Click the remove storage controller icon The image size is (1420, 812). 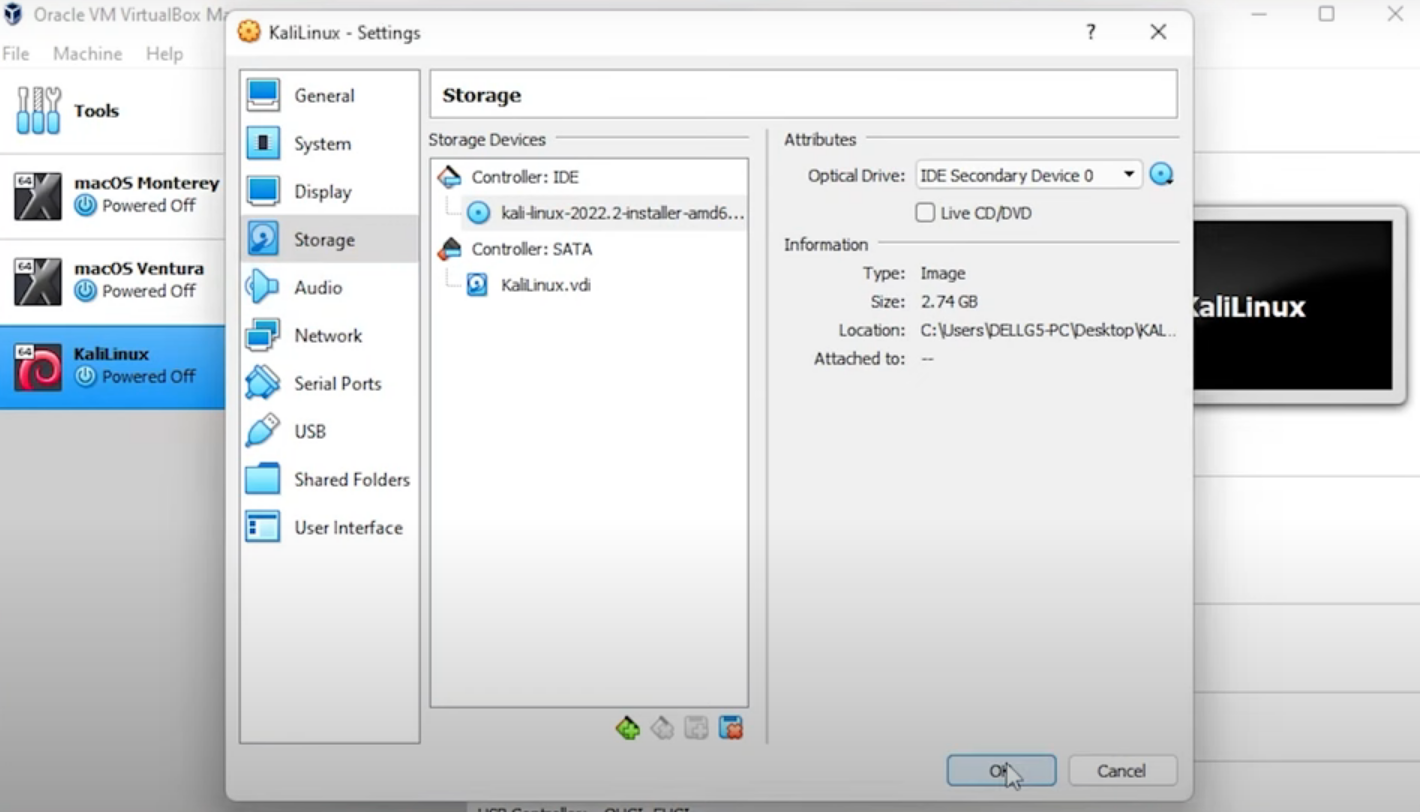click(x=662, y=728)
